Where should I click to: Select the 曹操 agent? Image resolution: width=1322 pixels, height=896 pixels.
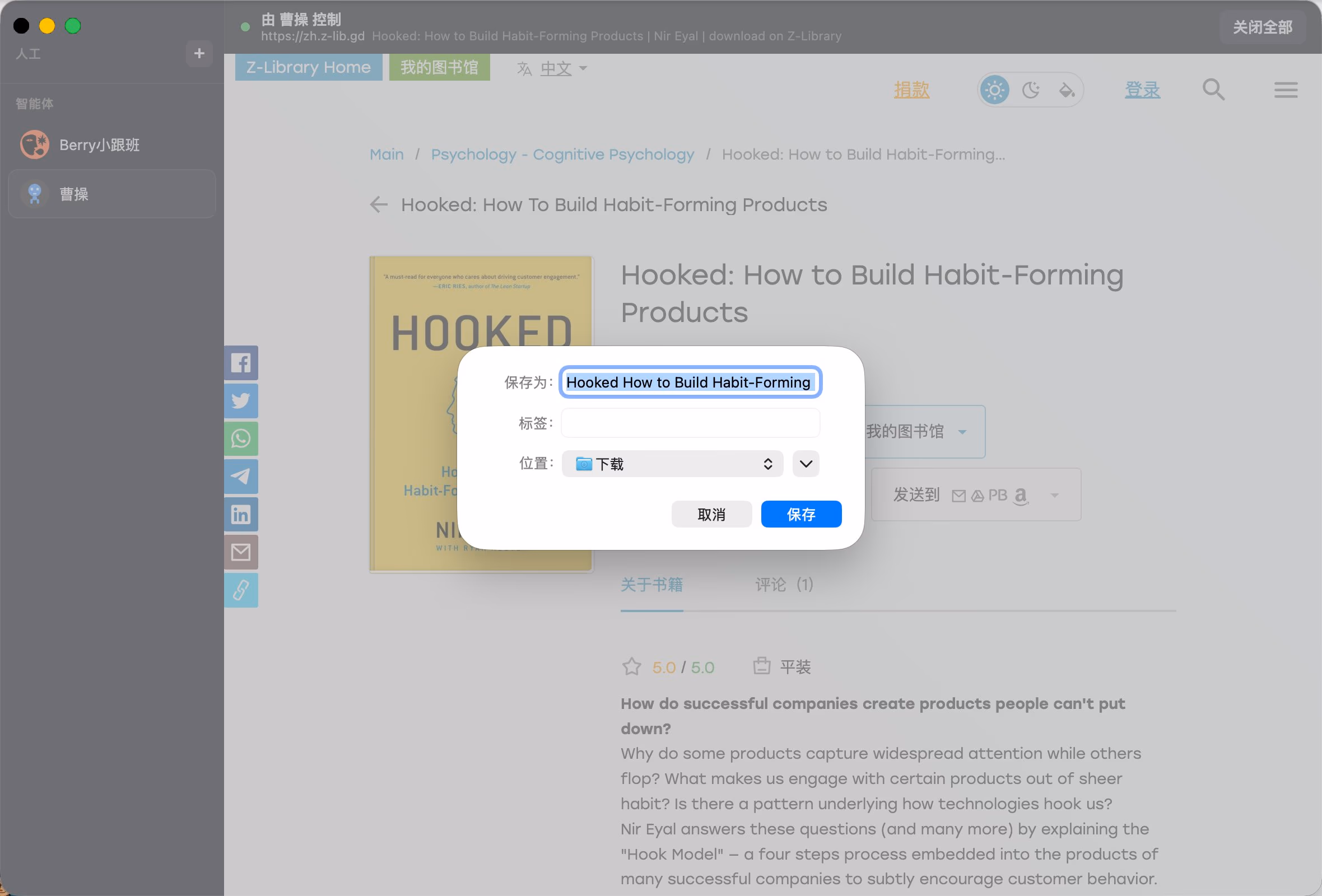click(x=112, y=194)
